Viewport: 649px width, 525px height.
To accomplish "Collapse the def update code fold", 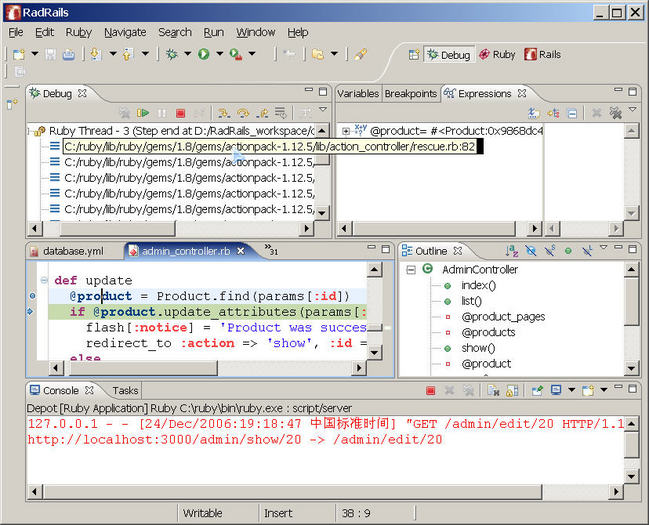I will (44, 280).
